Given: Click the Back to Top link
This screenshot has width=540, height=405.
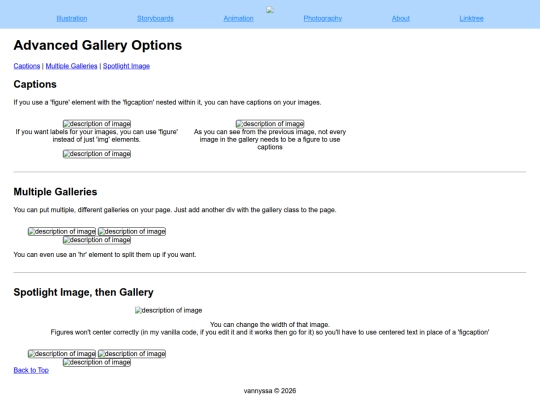Looking at the screenshot, I should [x=31, y=370].
